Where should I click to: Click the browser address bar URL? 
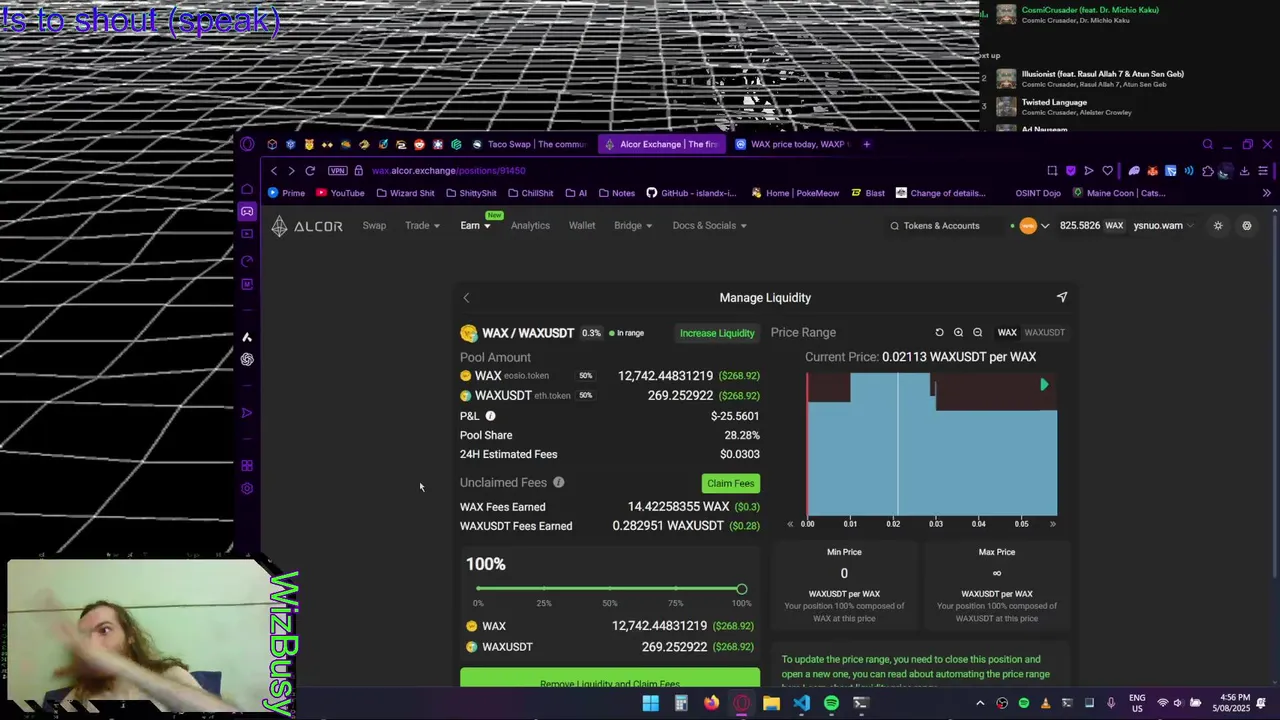(x=448, y=171)
